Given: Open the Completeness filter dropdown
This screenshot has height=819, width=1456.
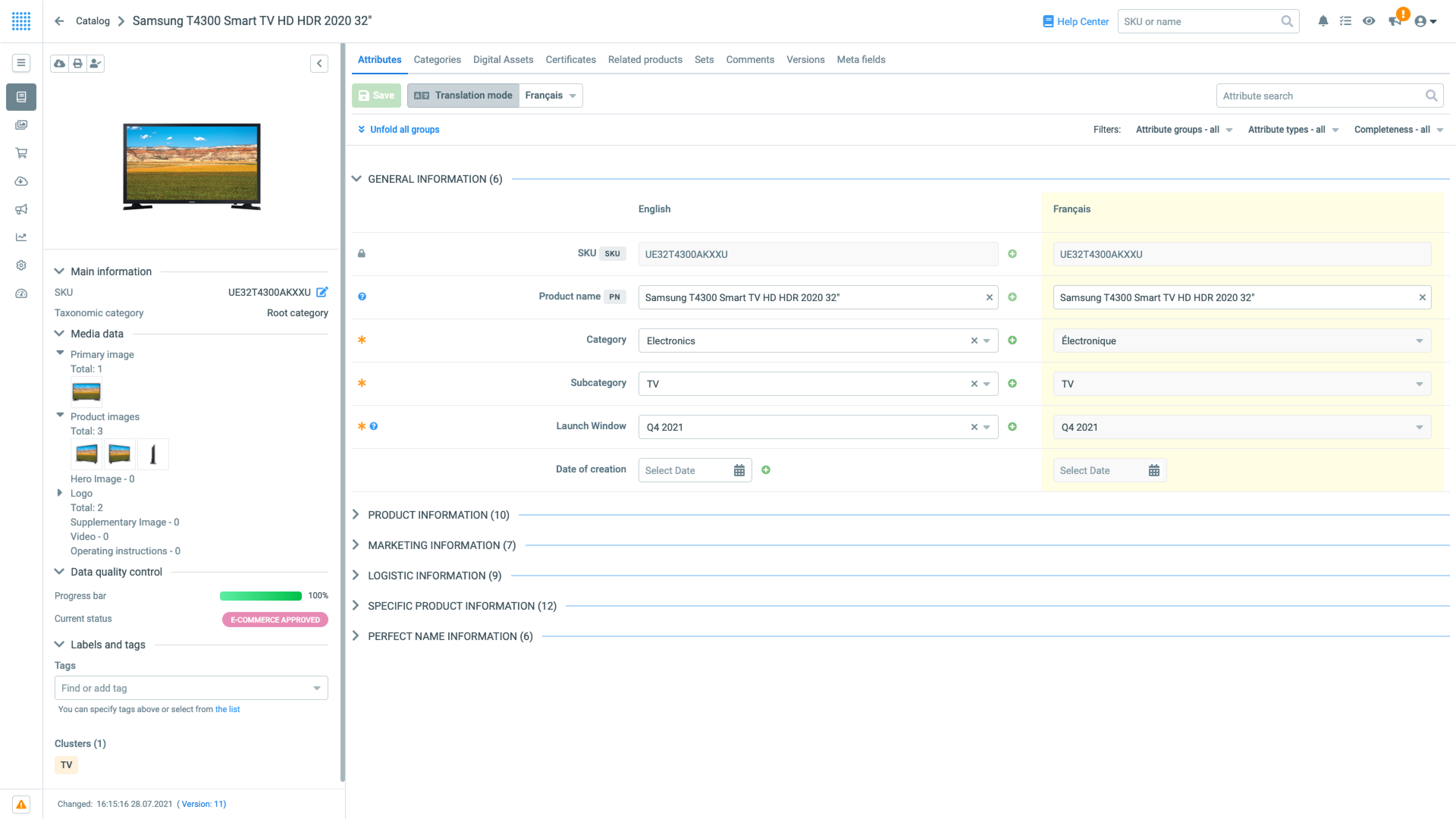Looking at the screenshot, I should point(1398,129).
